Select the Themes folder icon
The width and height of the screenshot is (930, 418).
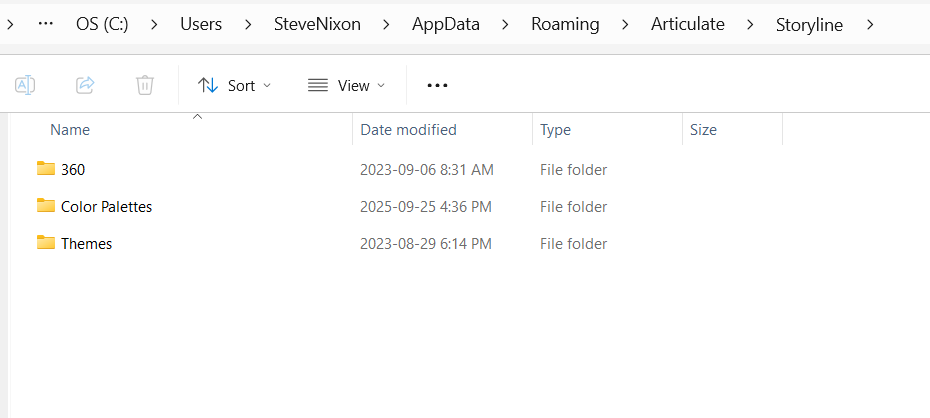[x=46, y=243]
